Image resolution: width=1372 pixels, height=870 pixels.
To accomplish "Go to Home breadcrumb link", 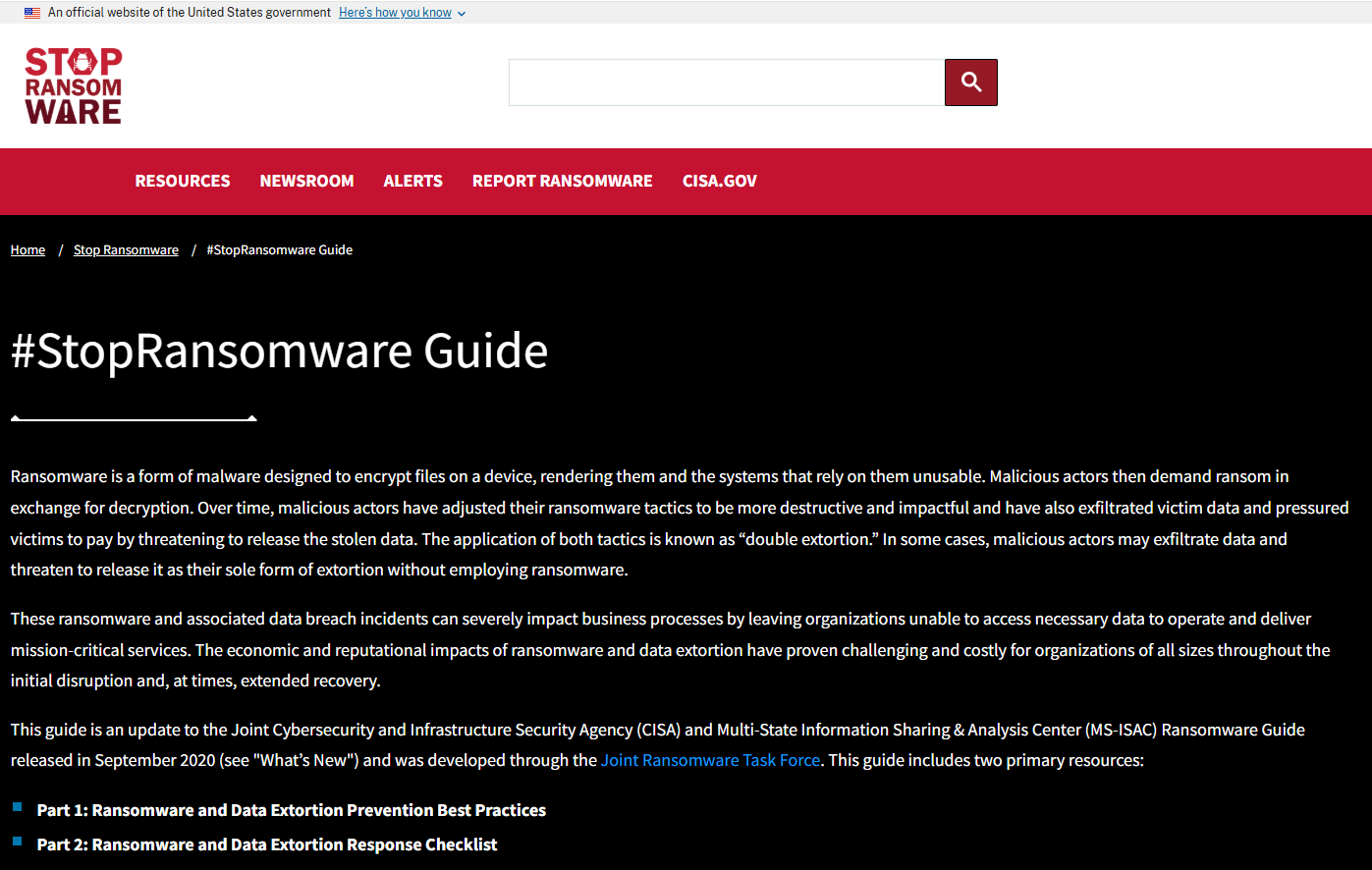I will pyautogui.click(x=27, y=250).
